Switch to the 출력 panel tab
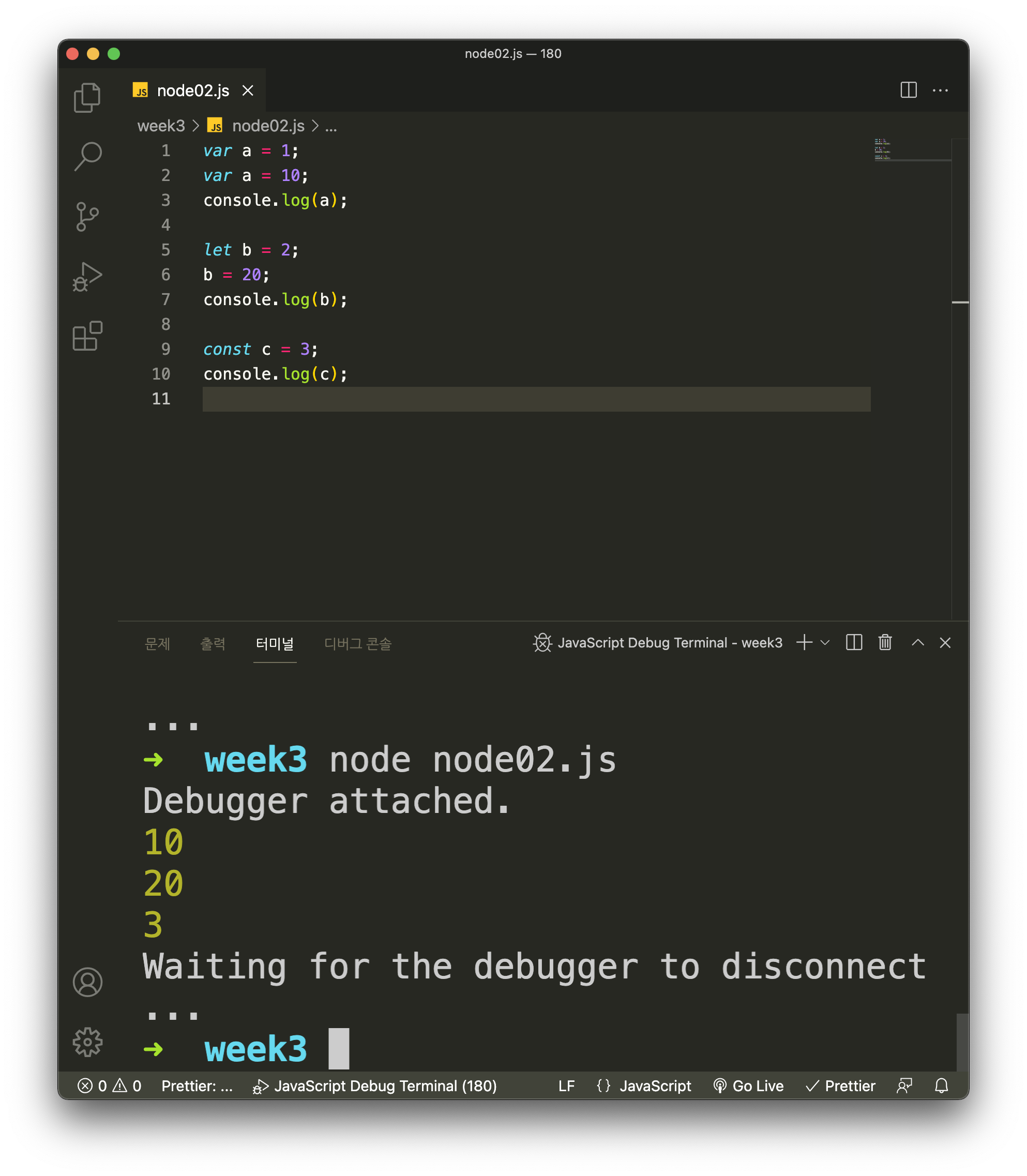Viewport: 1027px width, 1176px height. tap(213, 643)
